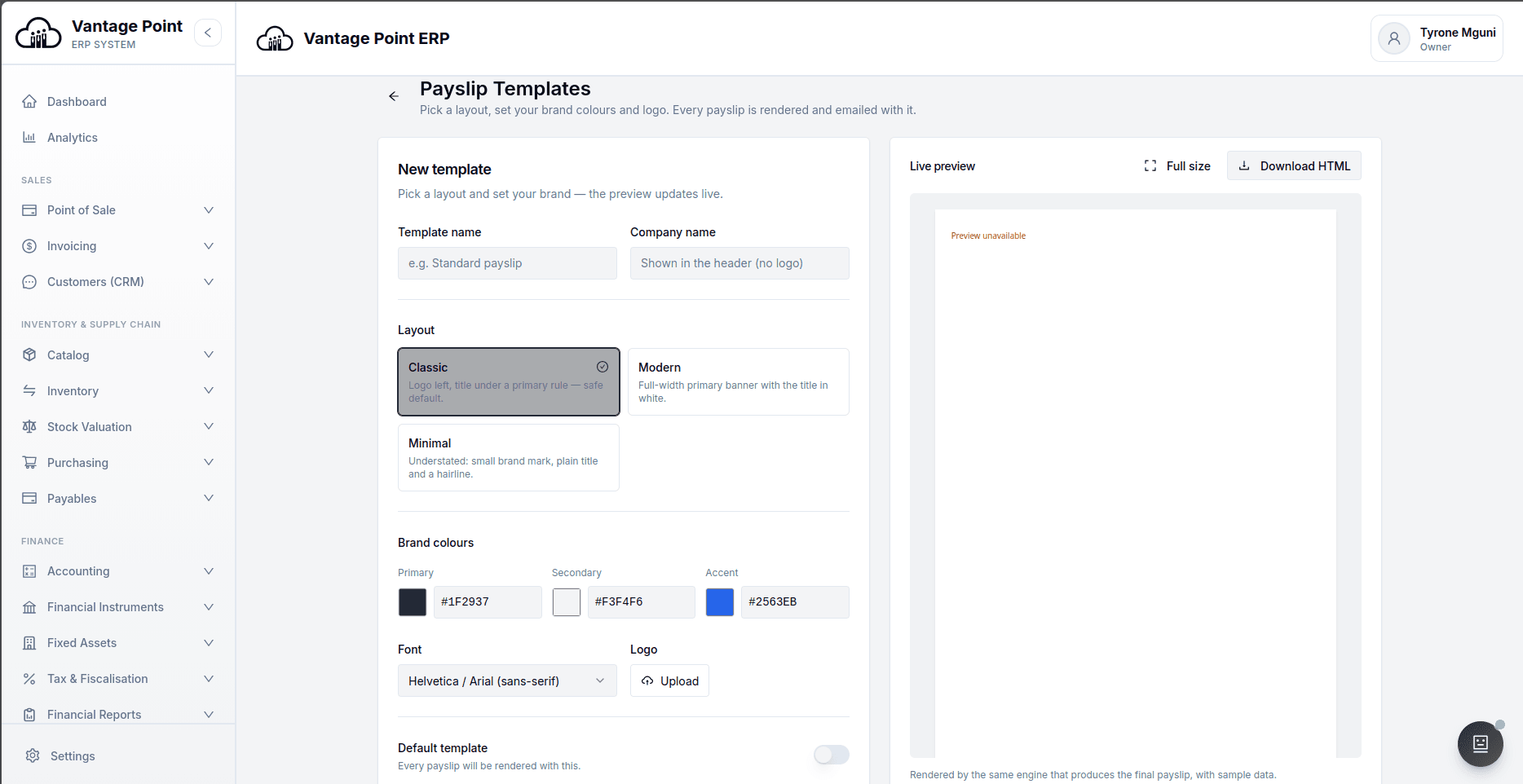Click the Upload logo button

click(669, 680)
